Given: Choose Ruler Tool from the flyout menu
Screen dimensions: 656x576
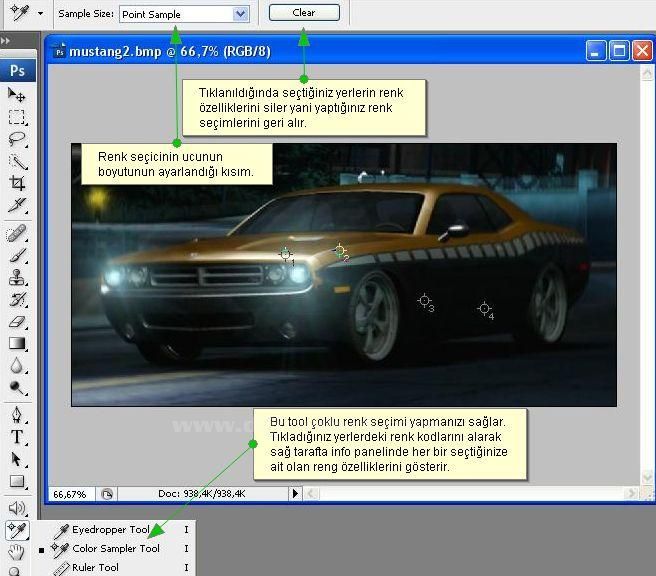Looking at the screenshot, I should tap(95, 568).
